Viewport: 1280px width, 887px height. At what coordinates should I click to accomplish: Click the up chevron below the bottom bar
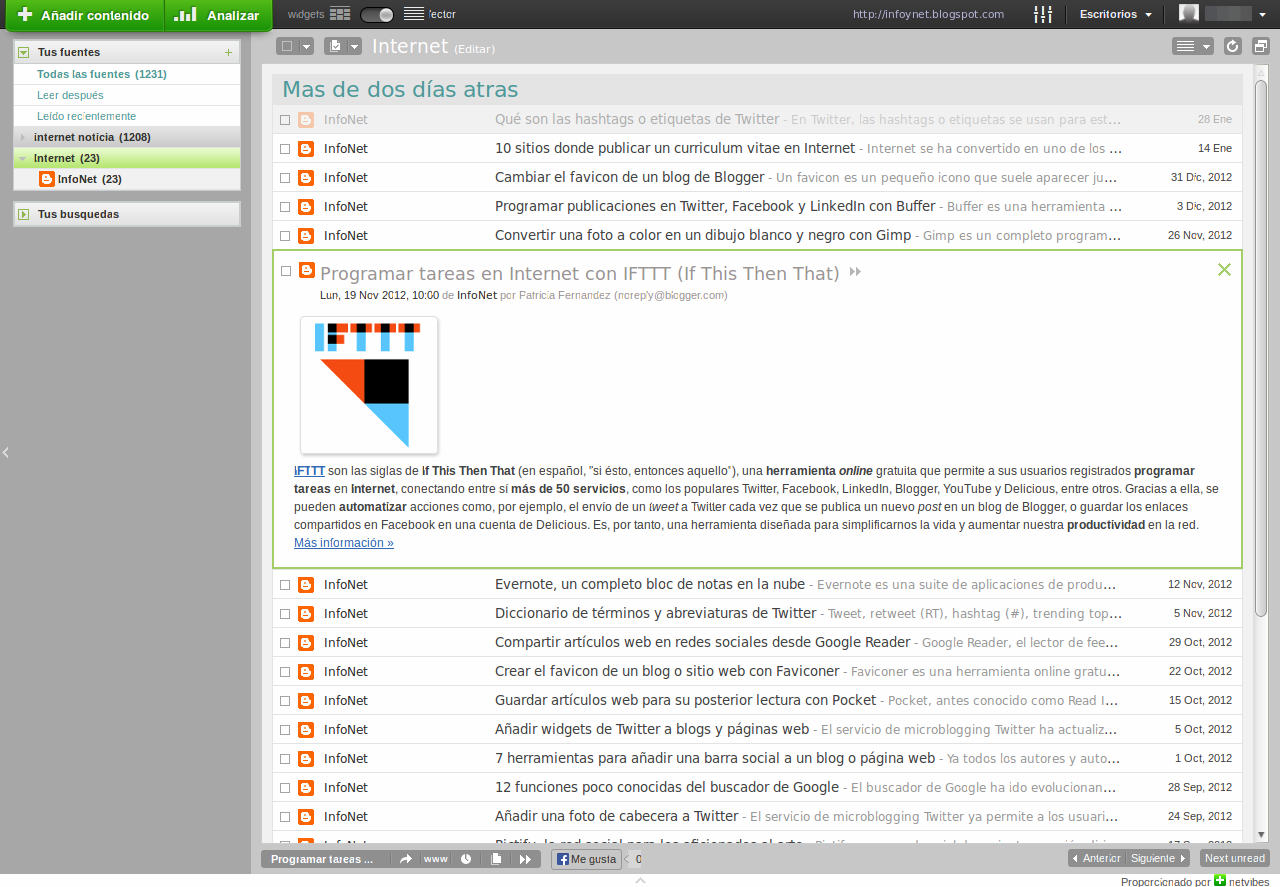click(x=640, y=880)
